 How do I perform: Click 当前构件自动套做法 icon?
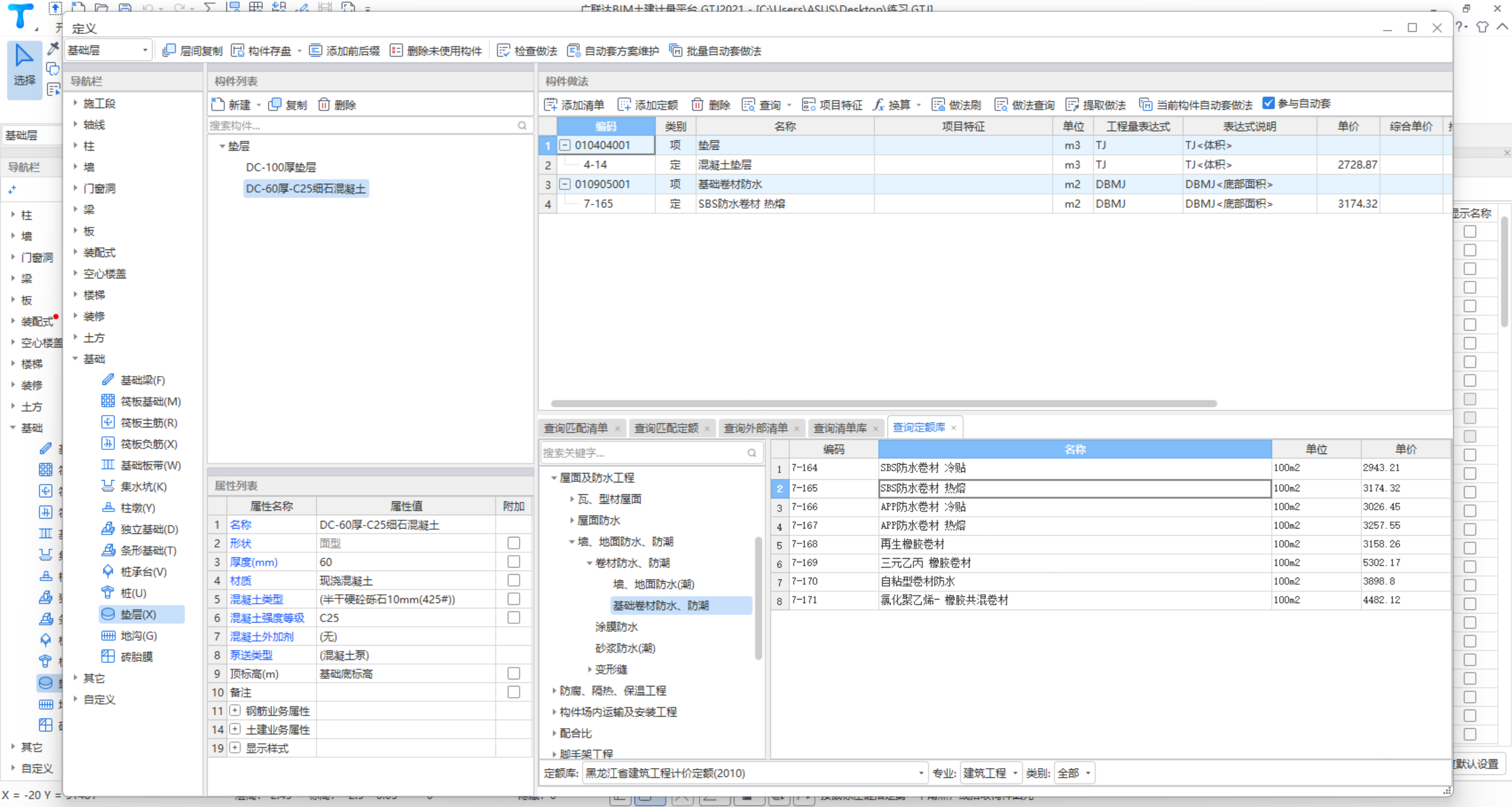point(1145,105)
